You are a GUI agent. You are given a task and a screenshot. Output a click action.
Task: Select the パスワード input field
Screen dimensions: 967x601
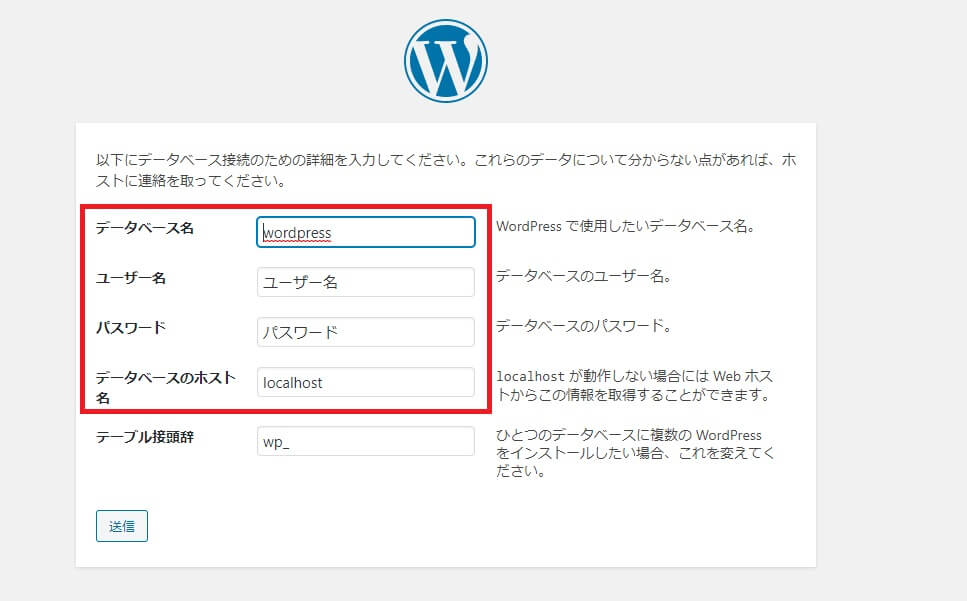[366, 332]
